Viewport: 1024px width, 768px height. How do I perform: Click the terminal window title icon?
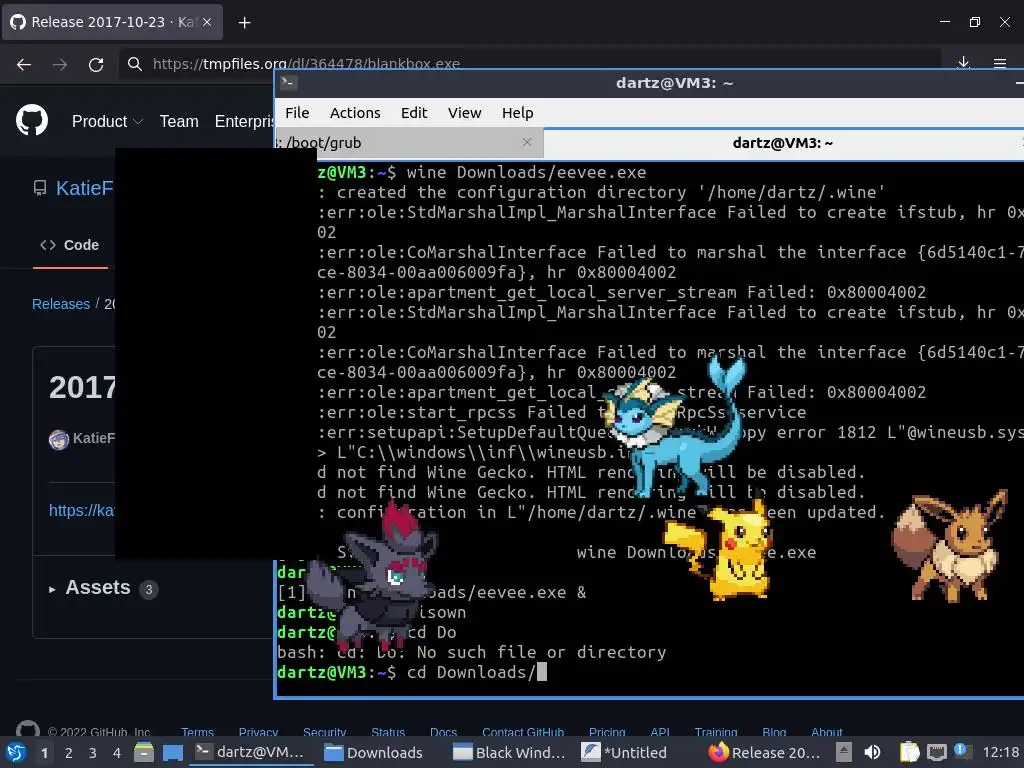[x=288, y=82]
